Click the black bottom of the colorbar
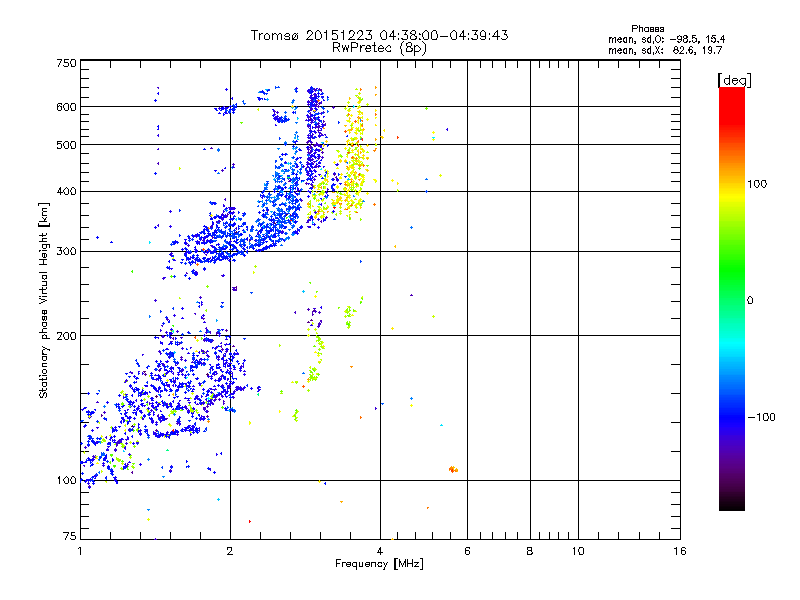This screenshot has width=800, height=600. point(732,503)
